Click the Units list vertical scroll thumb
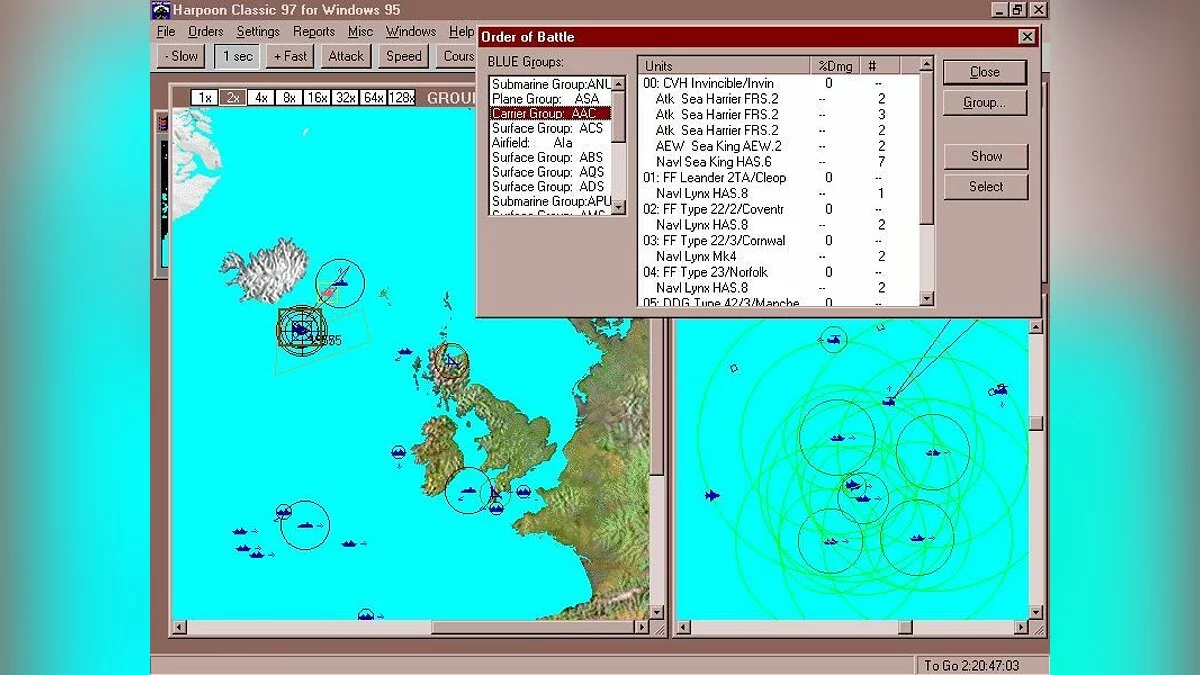The image size is (1200, 675). point(926,150)
